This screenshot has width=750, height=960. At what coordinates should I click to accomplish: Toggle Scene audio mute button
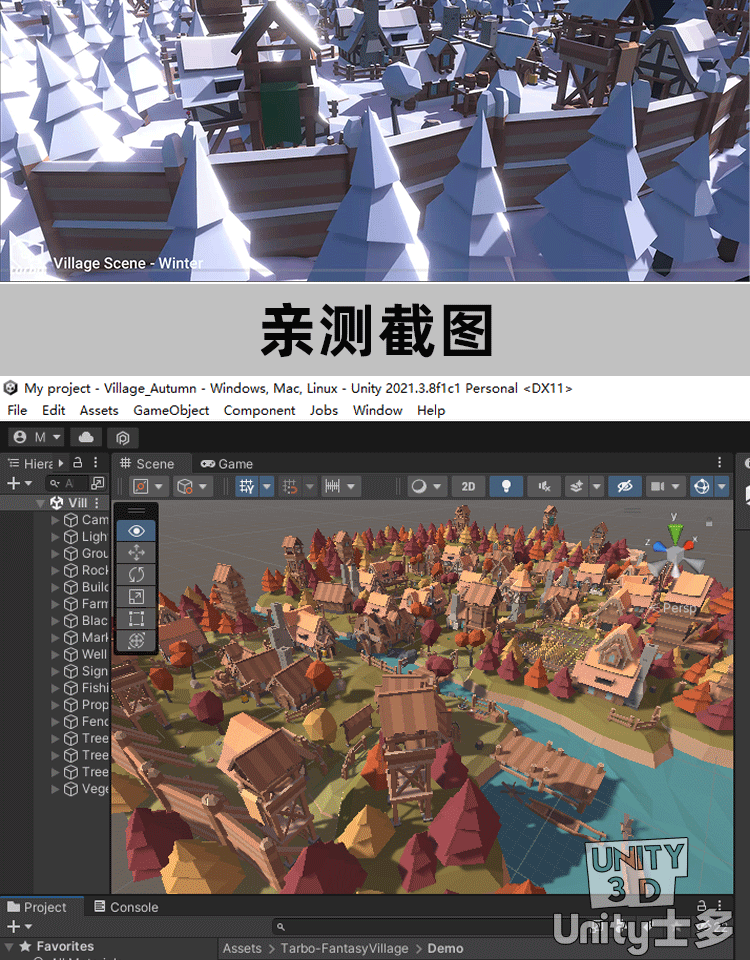click(x=544, y=486)
